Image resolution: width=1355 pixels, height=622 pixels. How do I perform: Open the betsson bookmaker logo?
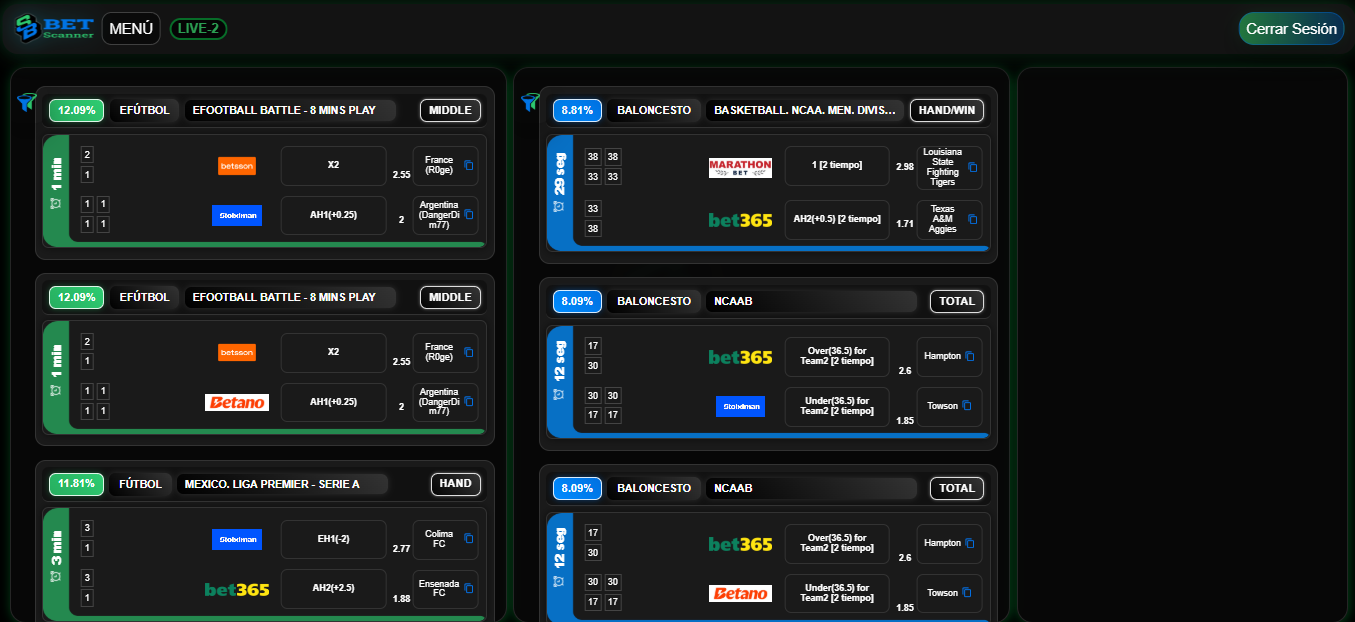237,167
